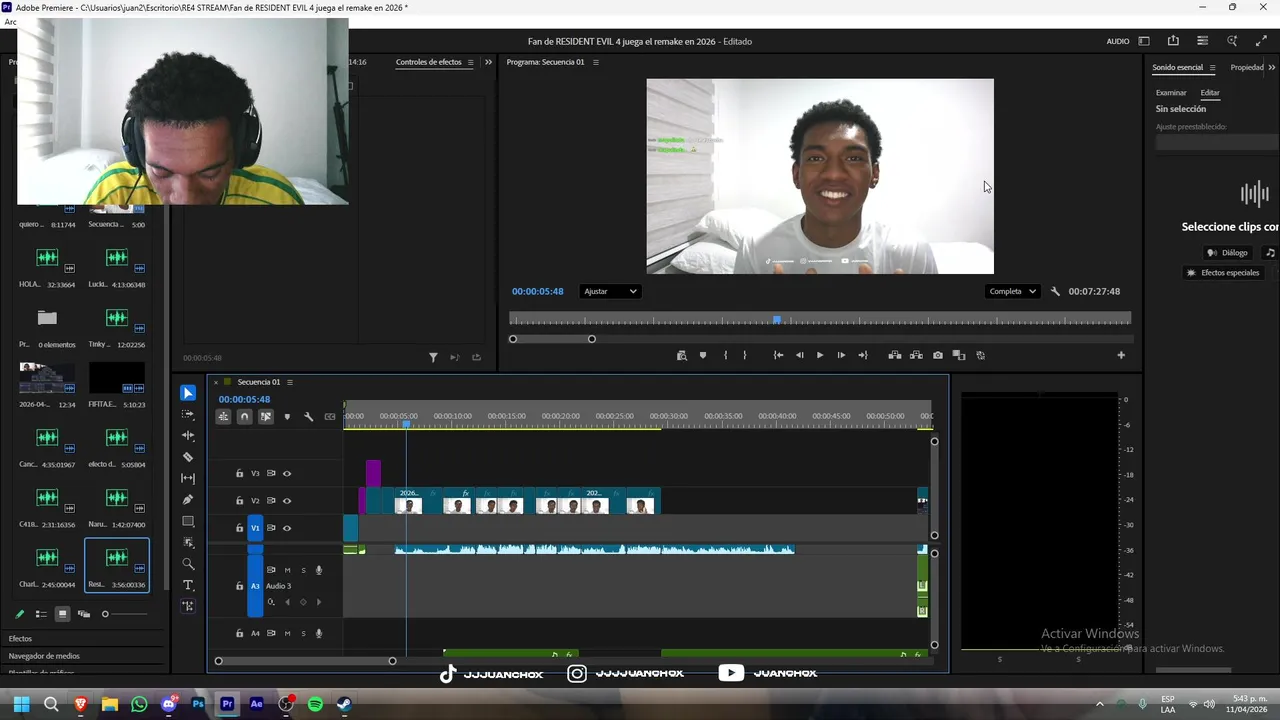Open Quick Export share icon
Viewport: 1280px width, 720px height.
tap(1173, 41)
